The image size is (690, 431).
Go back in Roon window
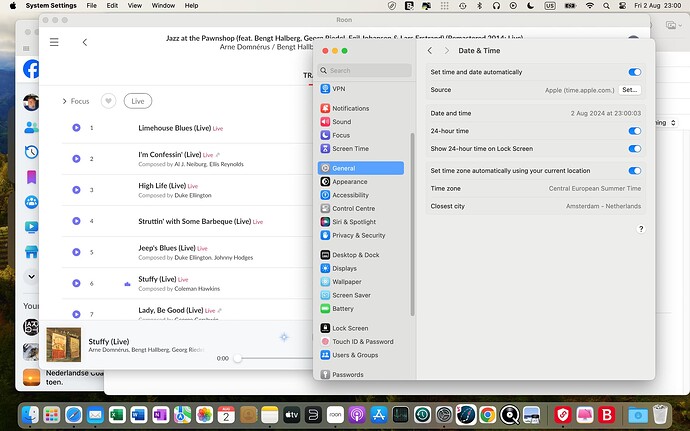[85, 42]
